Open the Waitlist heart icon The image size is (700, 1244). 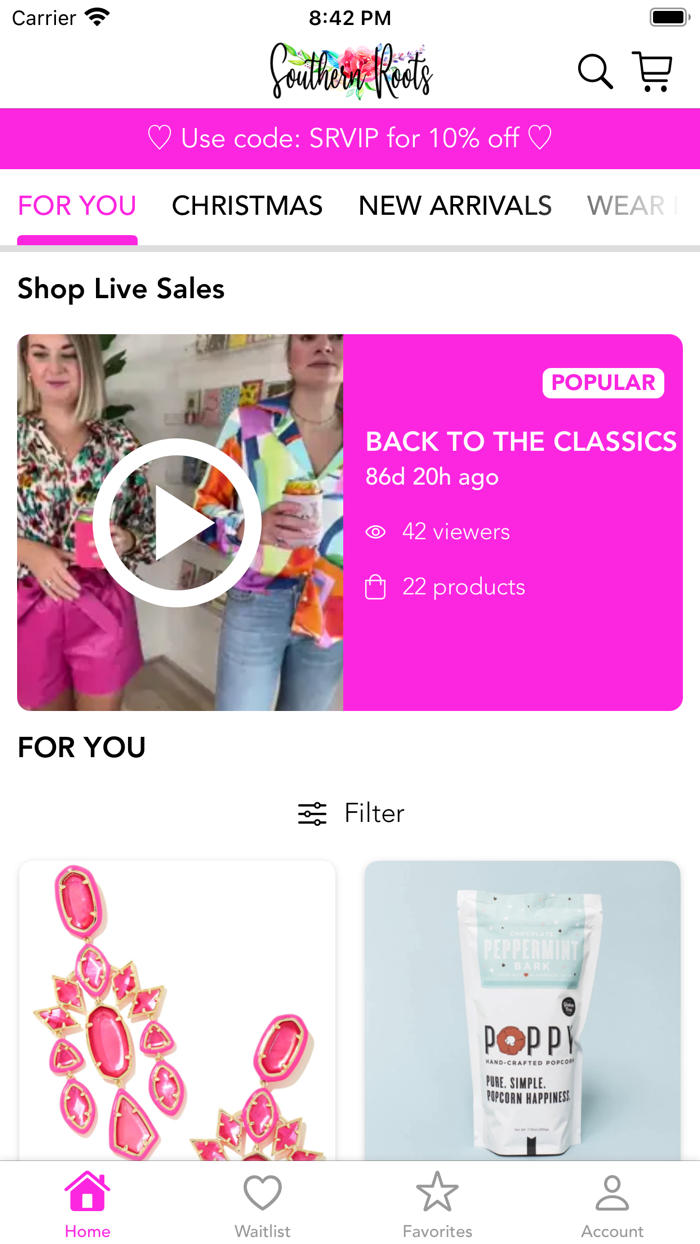point(262,1192)
